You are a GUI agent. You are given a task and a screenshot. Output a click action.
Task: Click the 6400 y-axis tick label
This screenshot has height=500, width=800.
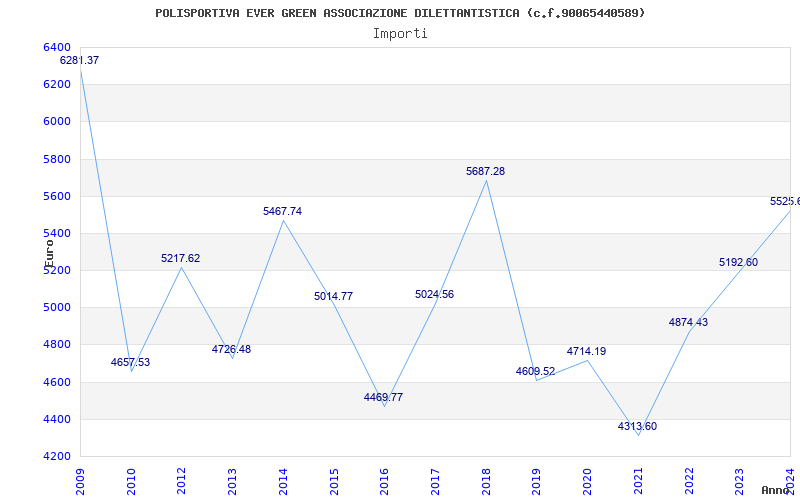[x=57, y=47]
